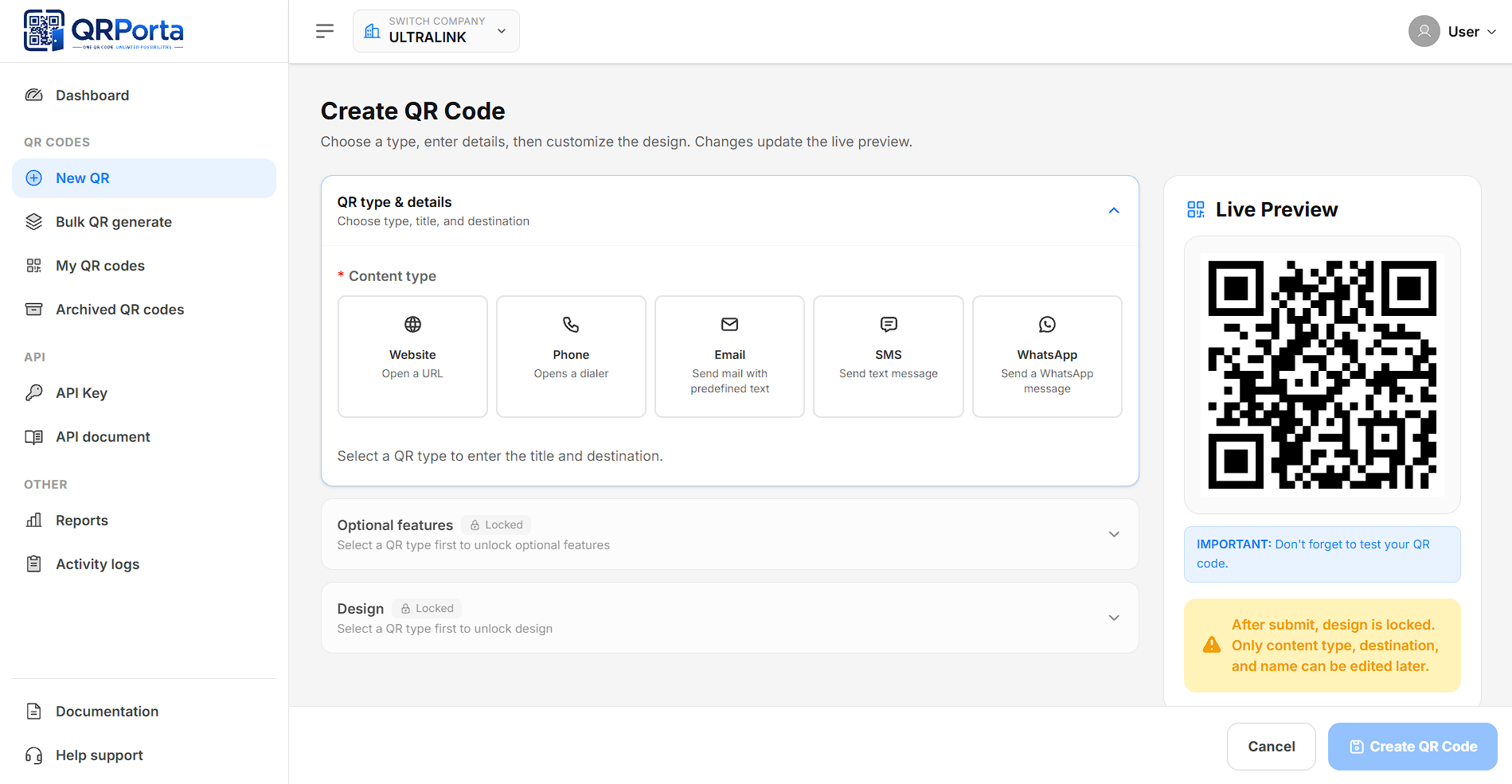Click the Email envelope icon
The height and width of the screenshot is (784, 1512).
point(729,324)
